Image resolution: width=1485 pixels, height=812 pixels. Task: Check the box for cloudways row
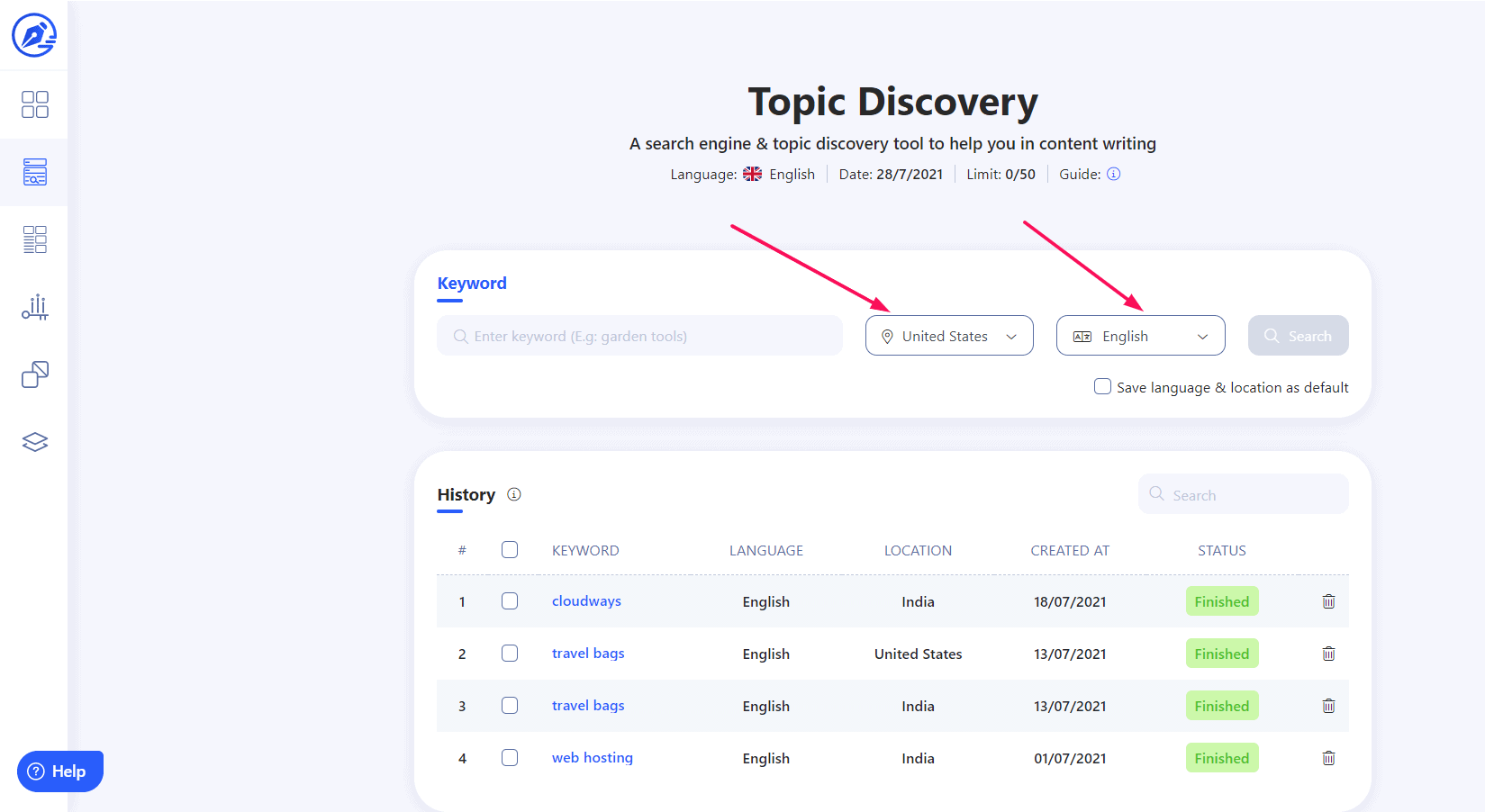510,601
